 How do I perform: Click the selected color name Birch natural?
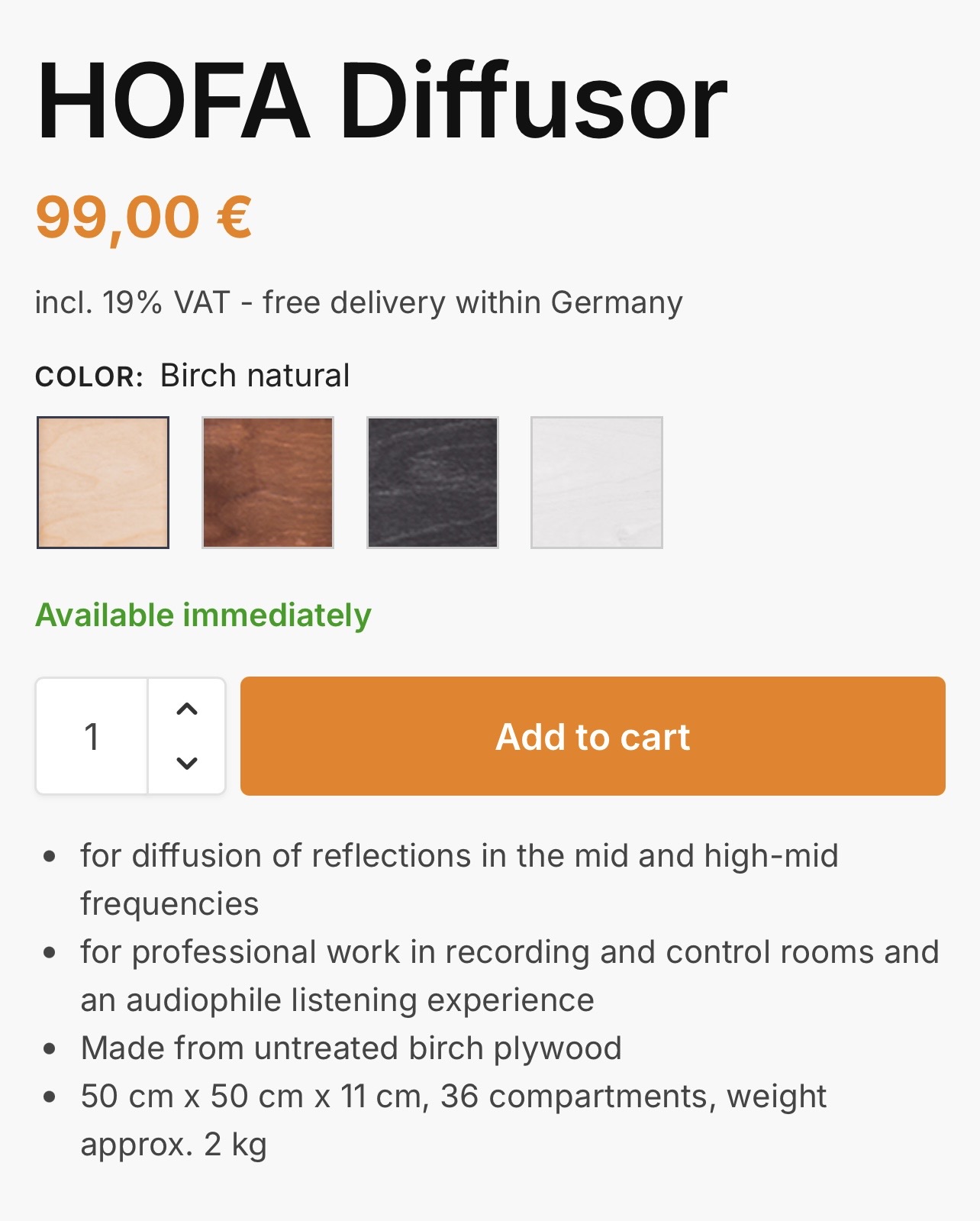(255, 376)
